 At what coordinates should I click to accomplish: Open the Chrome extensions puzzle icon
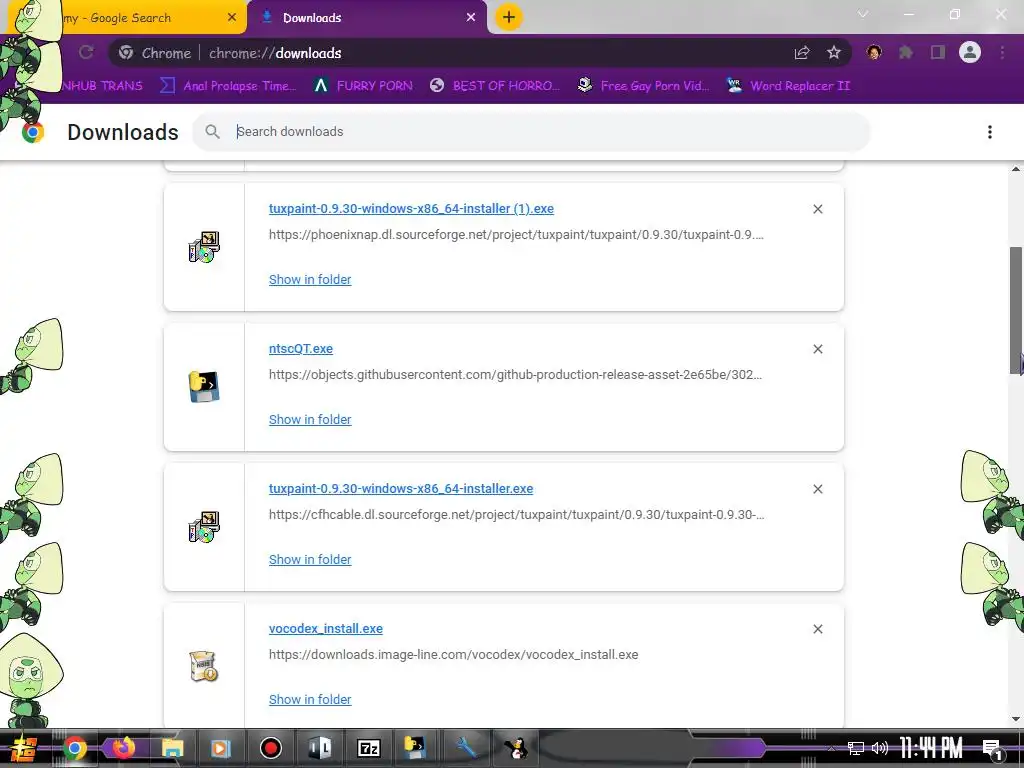[x=906, y=52]
